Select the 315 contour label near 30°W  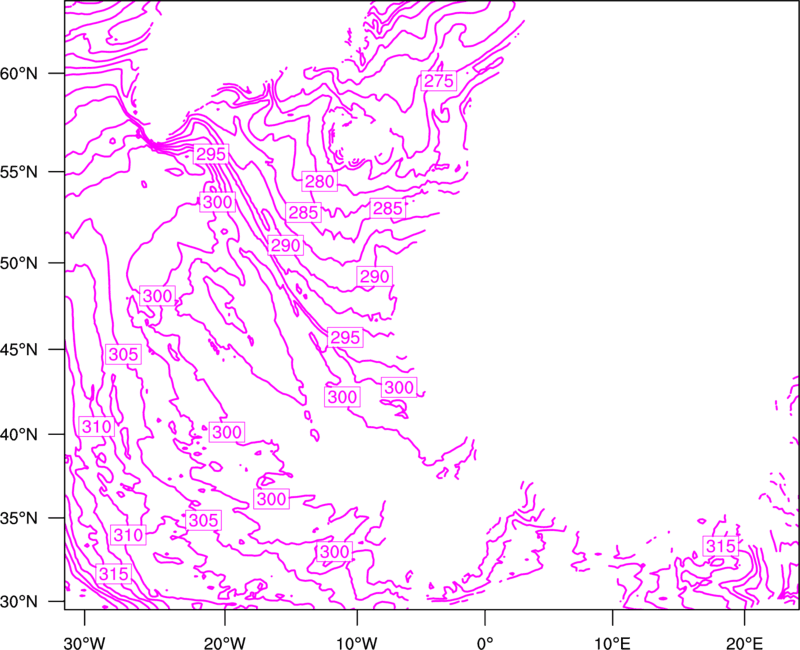(114, 573)
